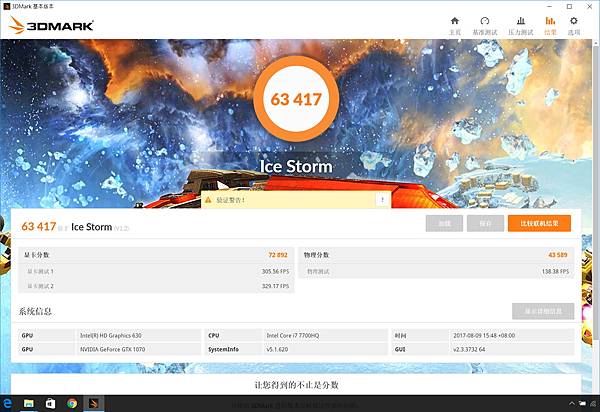This screenshot has width=600, height=412.
Task: Click the vertical scrollbar on the right edge
Action: pos(596,191)
